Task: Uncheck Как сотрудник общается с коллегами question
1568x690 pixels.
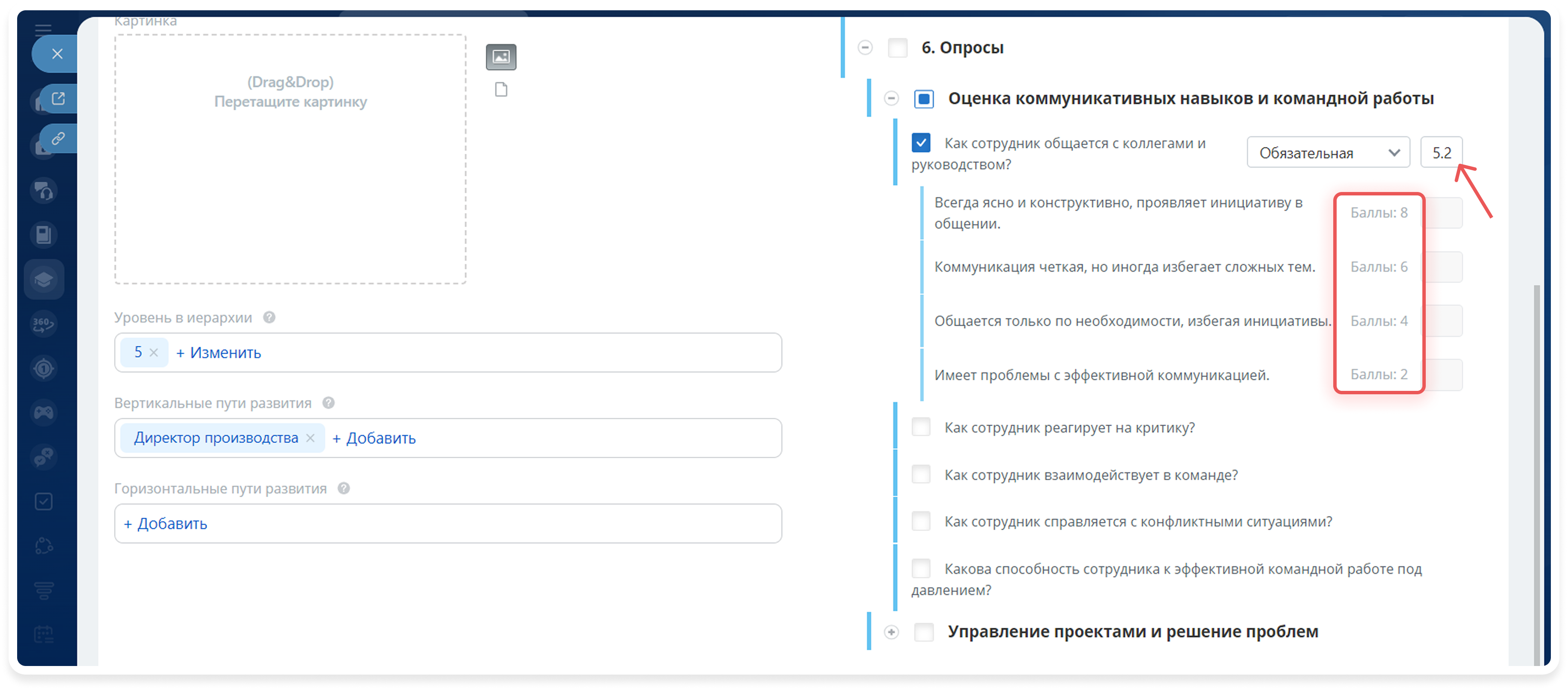Action: [x=921, y=143]
